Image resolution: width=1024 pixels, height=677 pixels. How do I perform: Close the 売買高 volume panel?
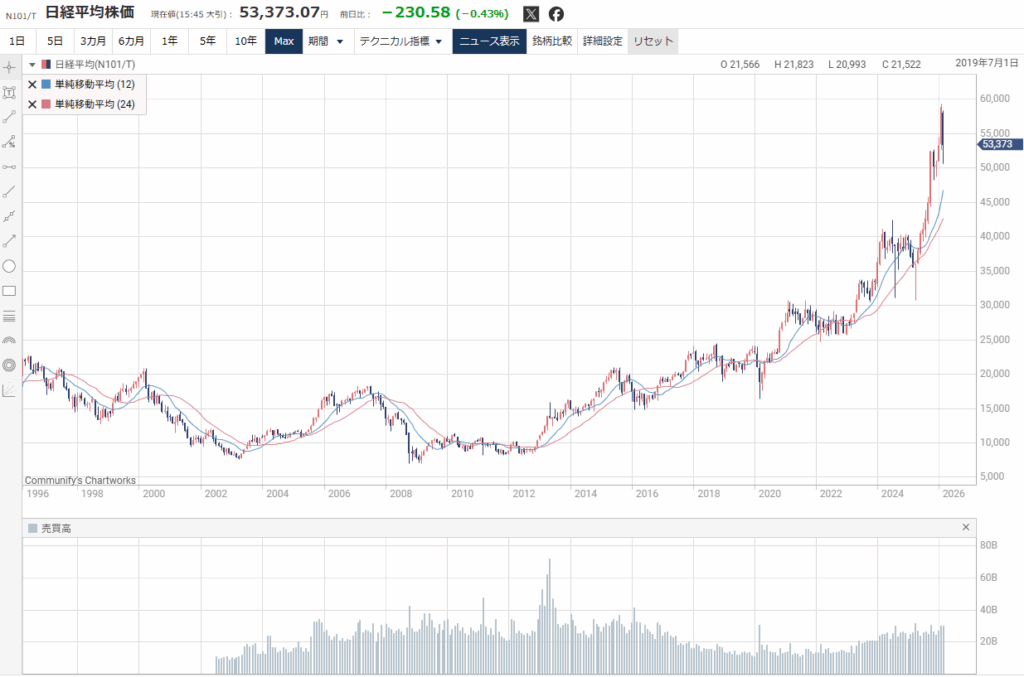point(965,527)
